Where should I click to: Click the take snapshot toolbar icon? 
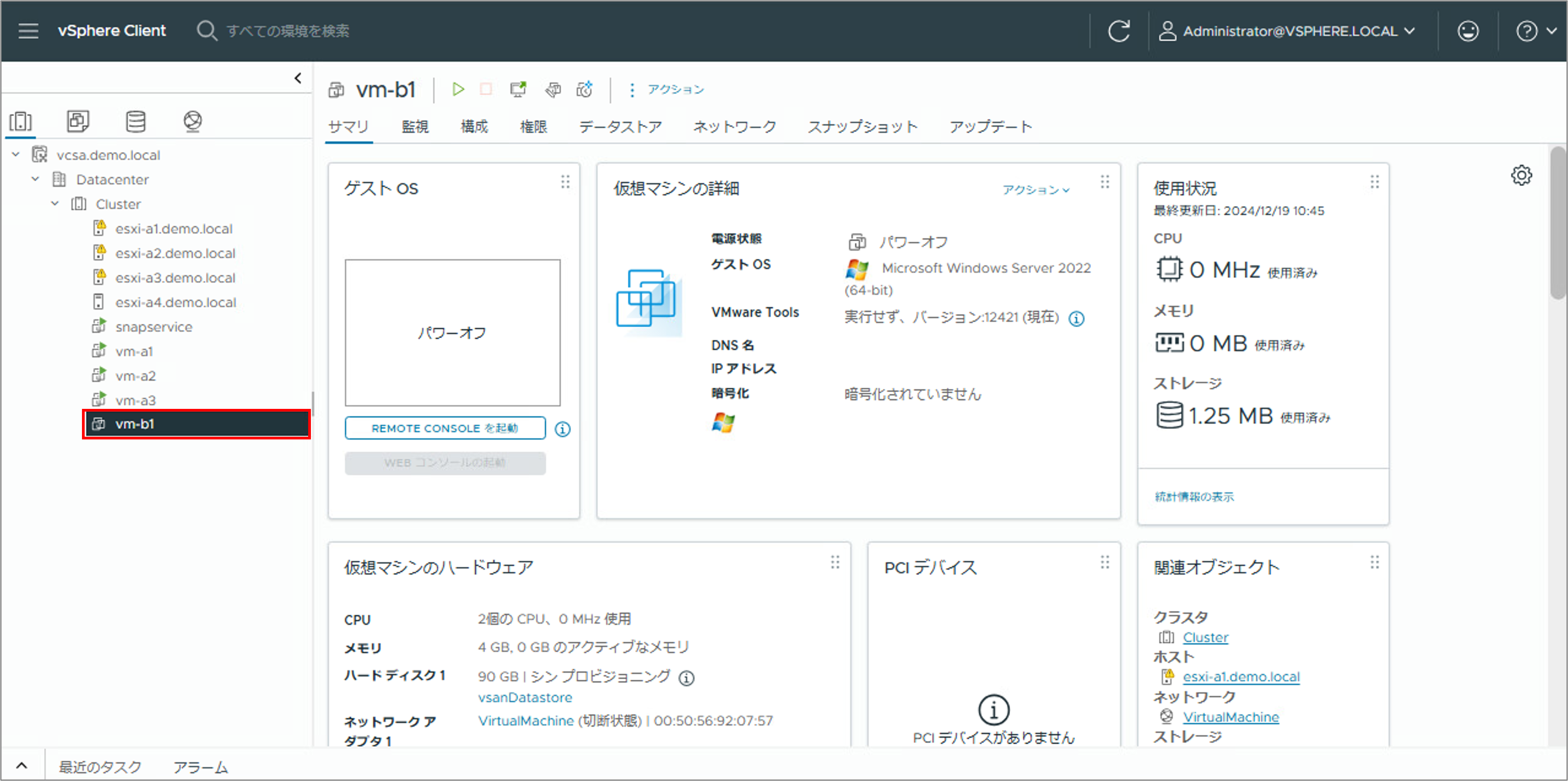coord(585,89)
